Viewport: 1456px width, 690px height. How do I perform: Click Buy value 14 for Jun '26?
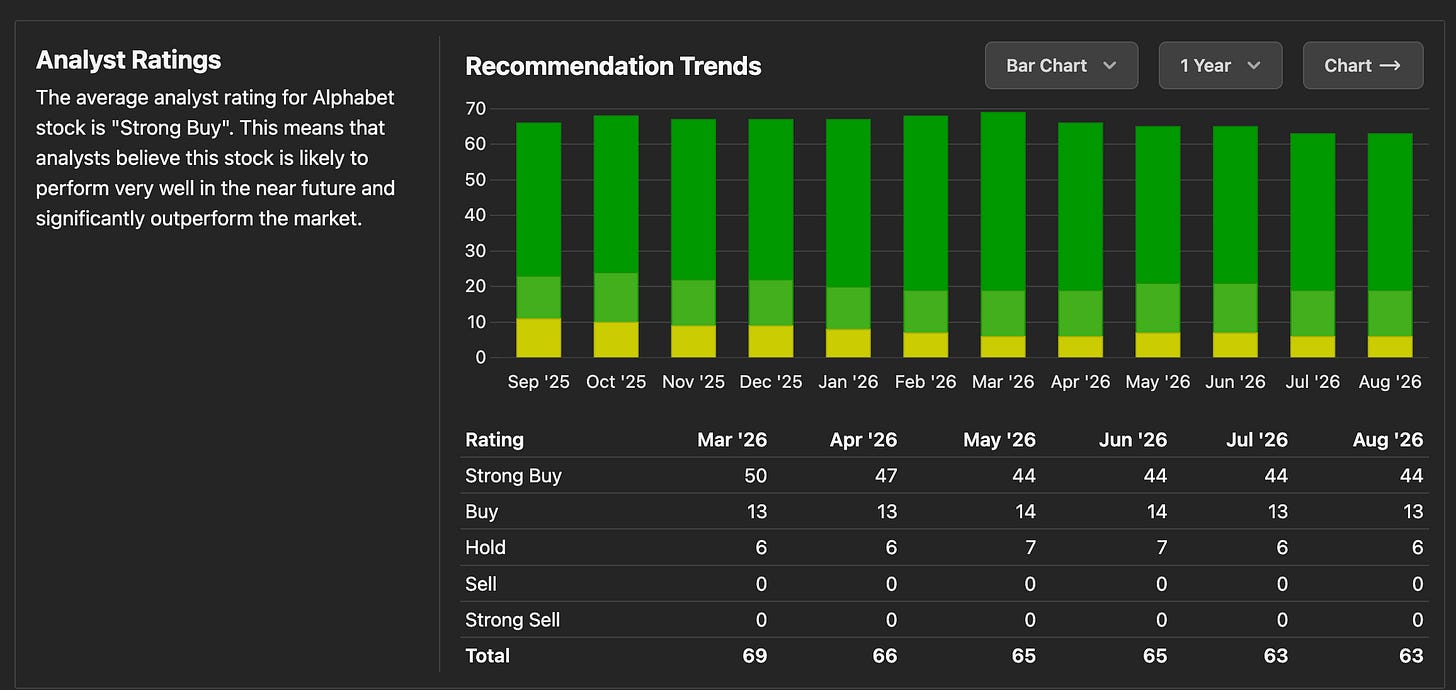point(1156,512)
